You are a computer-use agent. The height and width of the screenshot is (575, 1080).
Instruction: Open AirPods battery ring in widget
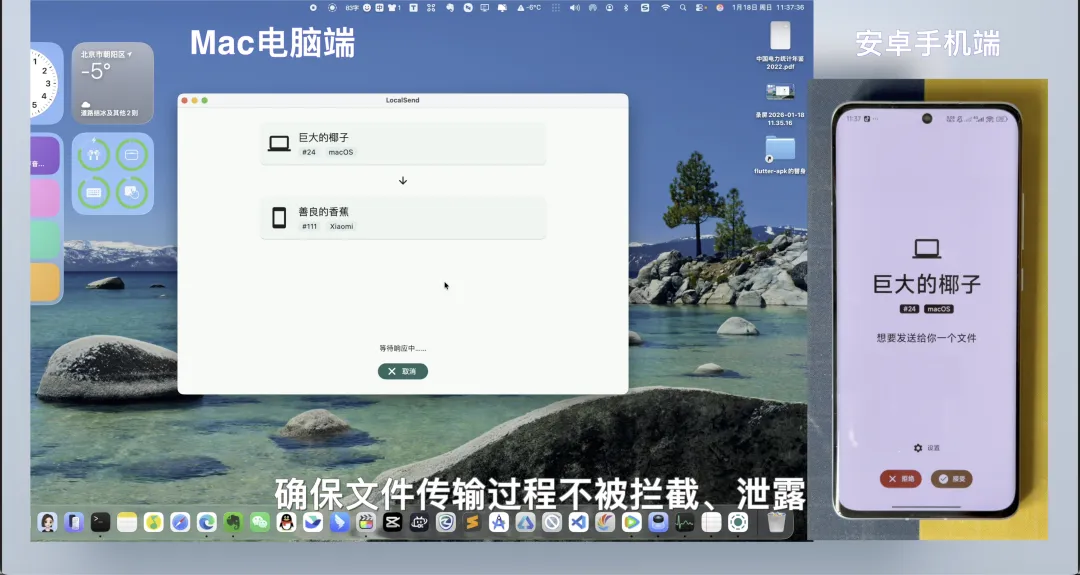(94, 154)
